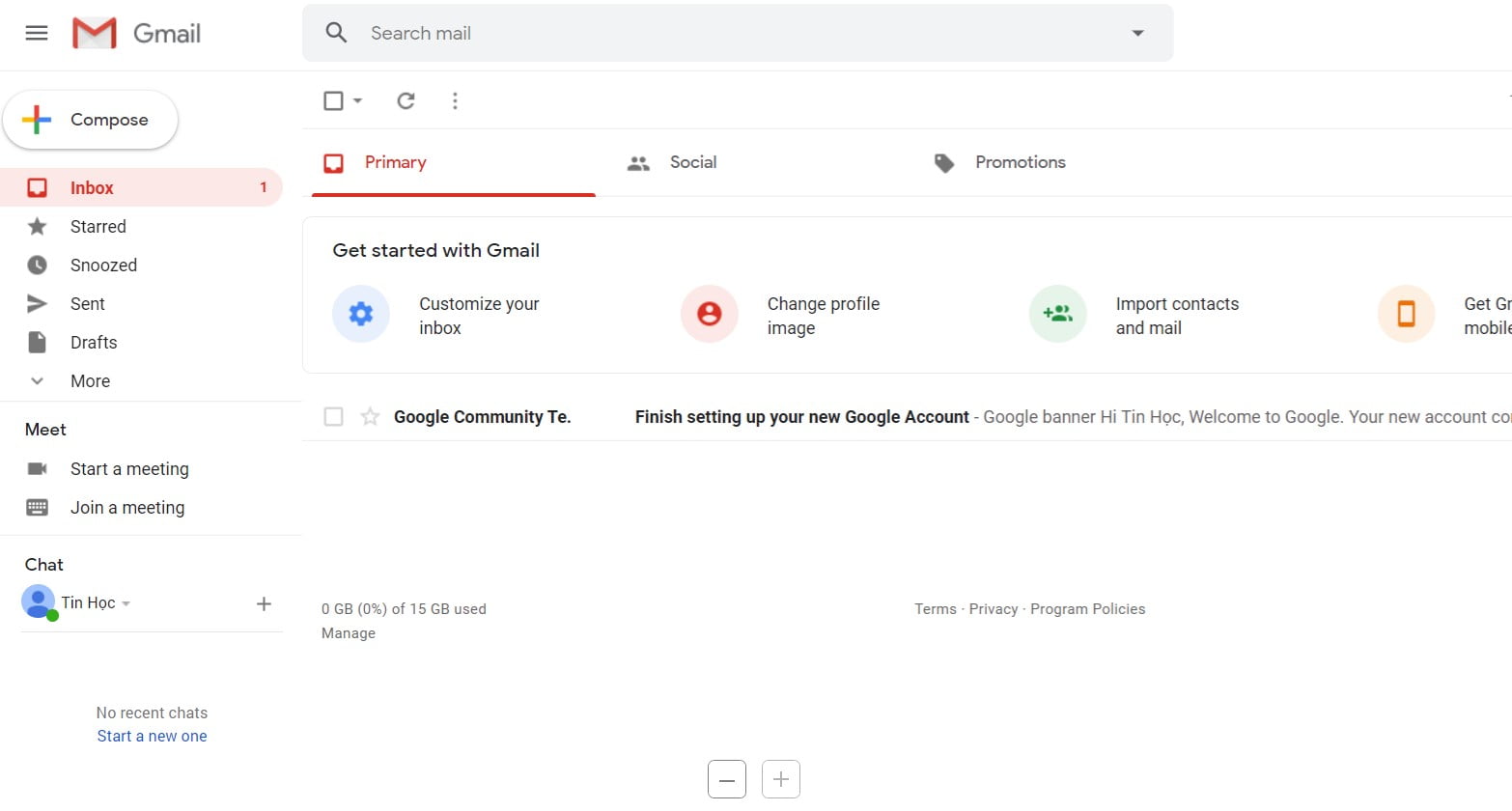The width and height of the screenshot is (1512, 811).
Task: Click the zoom out minus button
Action: coord(727,779)
